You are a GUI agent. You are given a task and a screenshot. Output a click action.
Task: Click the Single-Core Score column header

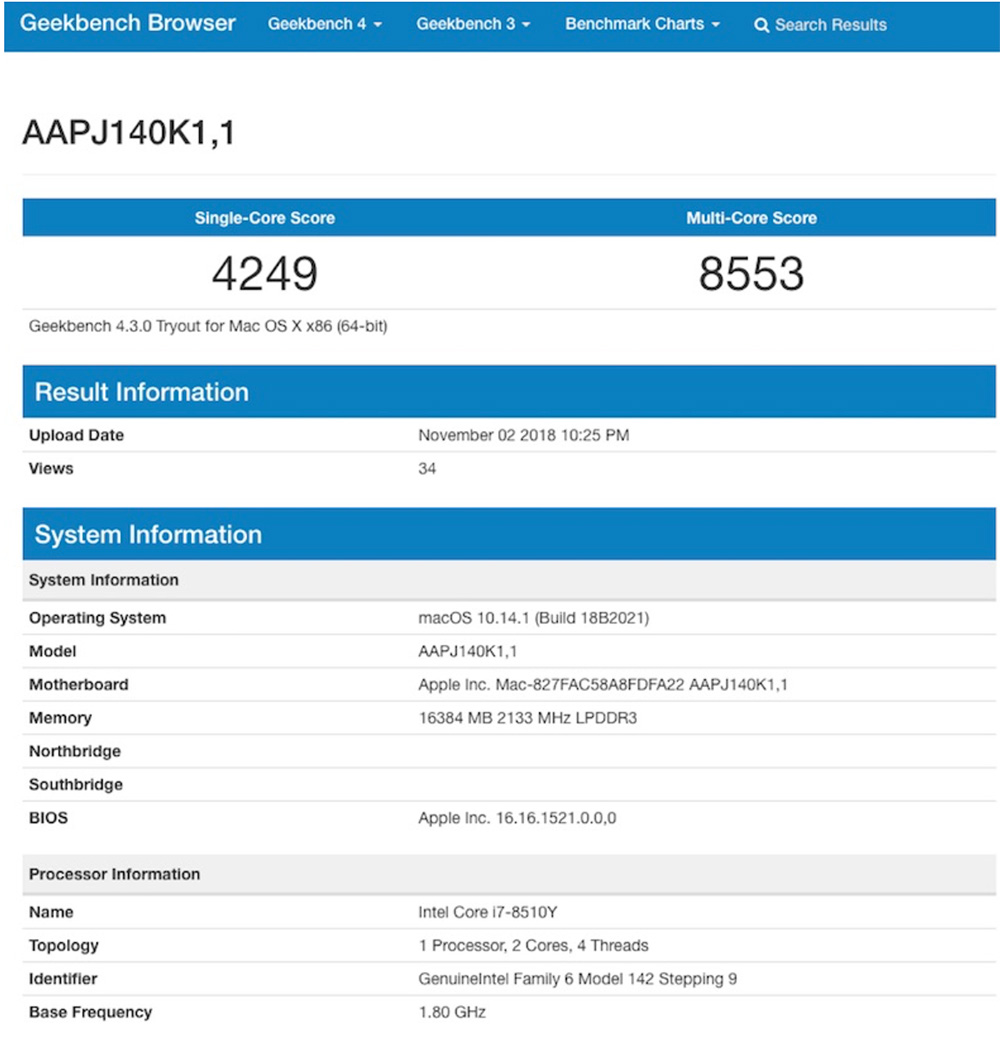click(265, 218)
